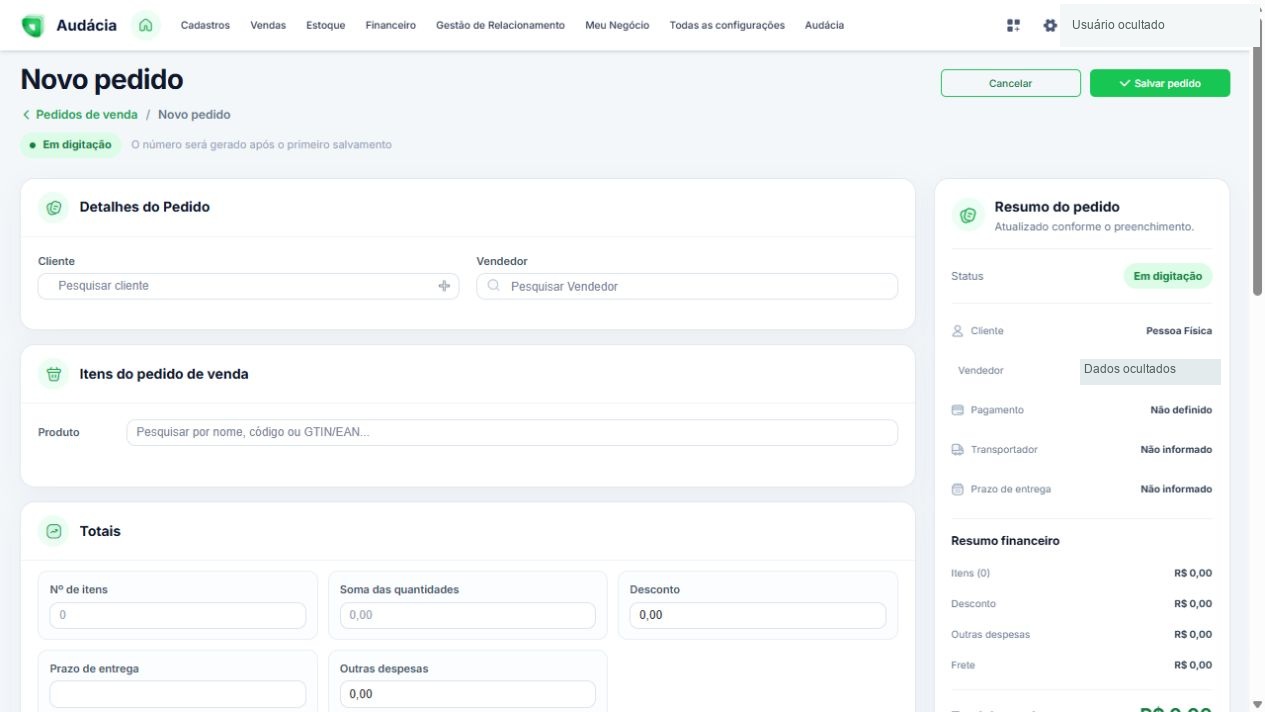Click the Resumo do pedido header icon
This screenshot has width=1265, height=712.
pyautogui.click(x=967, y=215)
